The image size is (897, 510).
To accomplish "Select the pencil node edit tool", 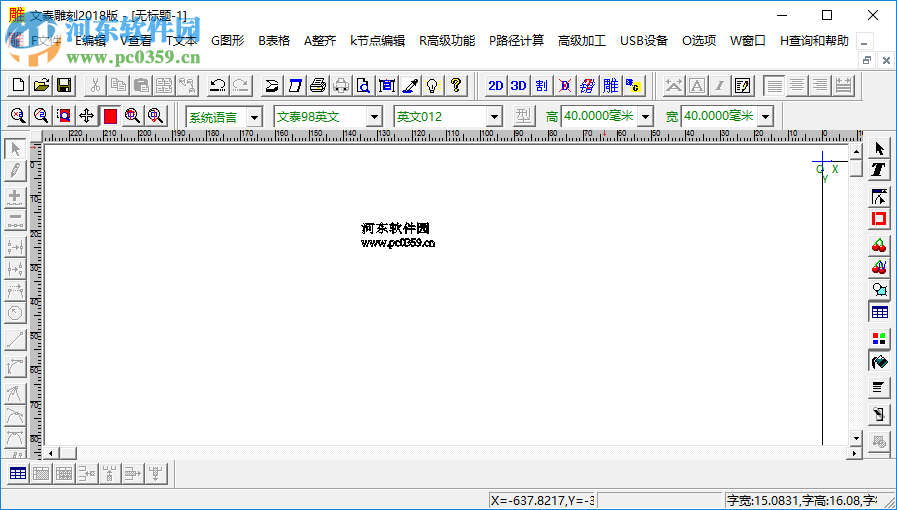I will [x=15, y=170].
